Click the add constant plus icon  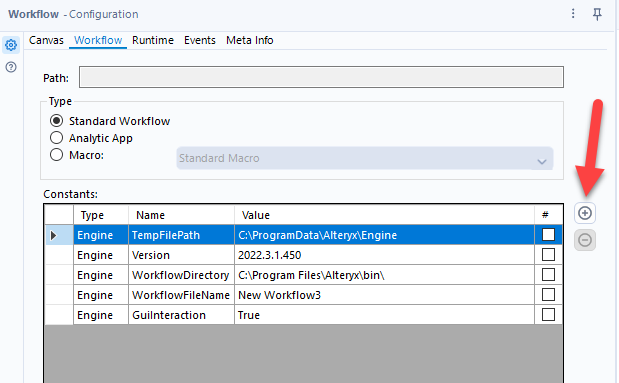(x=585, y=213)
